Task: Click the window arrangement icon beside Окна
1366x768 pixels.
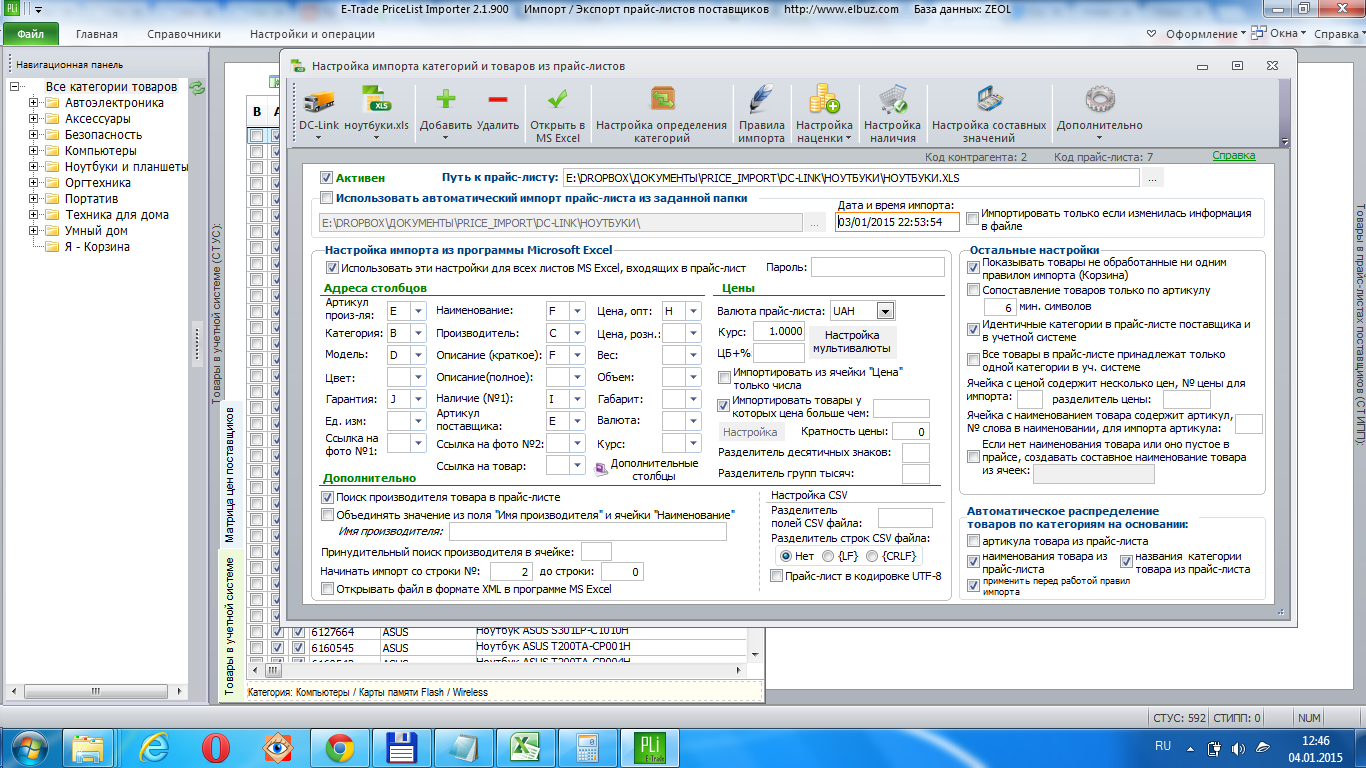Action: click(1260, 34)
